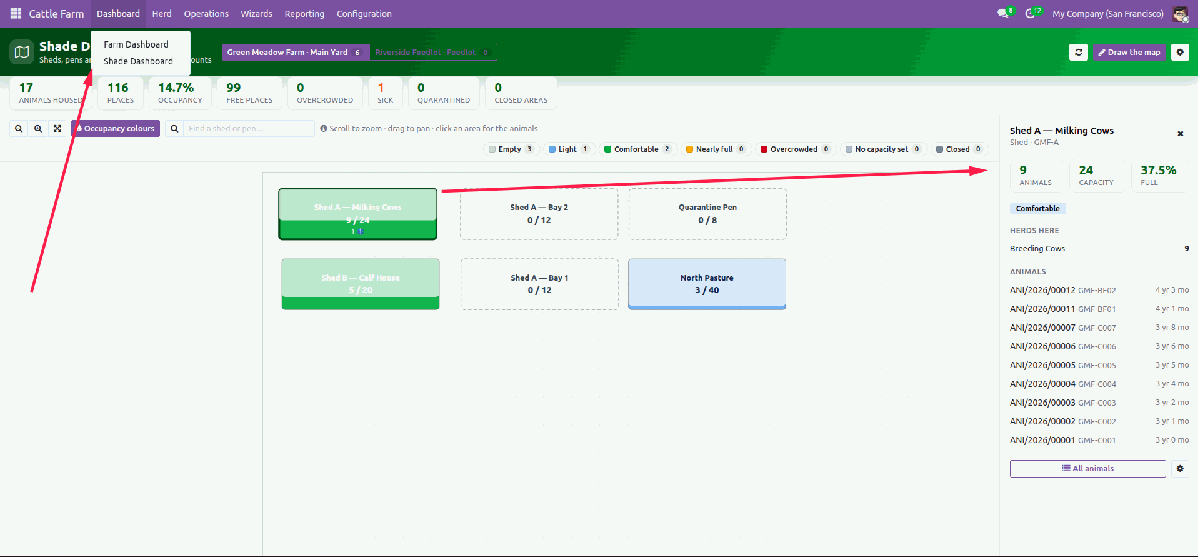
Task: Select the Shed A — Bay 1 area
Action: pos(539,284)
